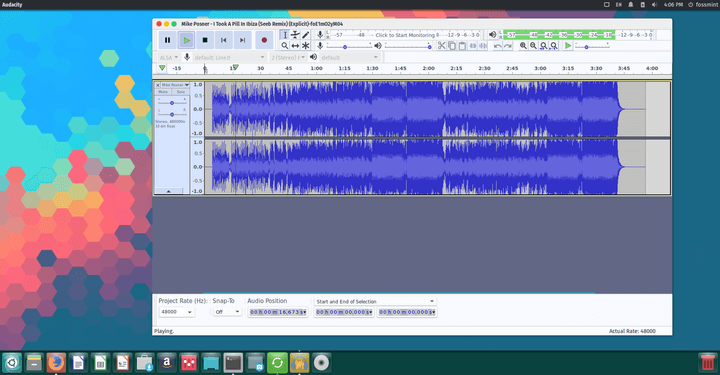
Task: Silence the audio selection
Action: [x=483, y=45]
